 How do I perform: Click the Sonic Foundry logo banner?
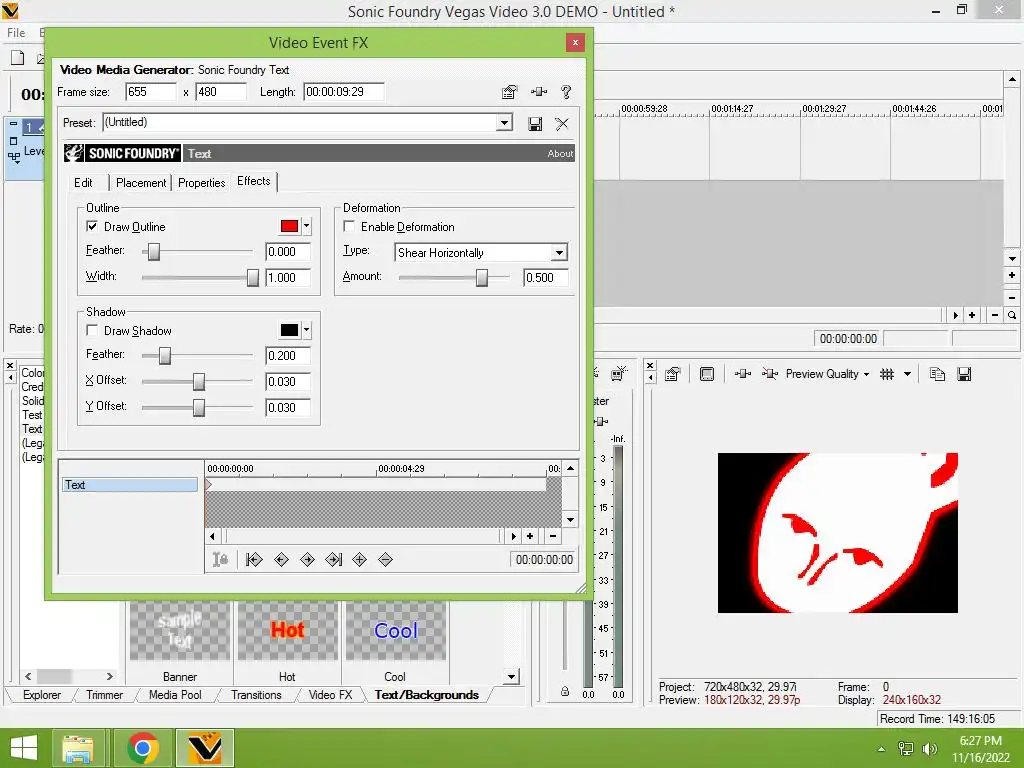pyautogui.click(x=123, y=153)
